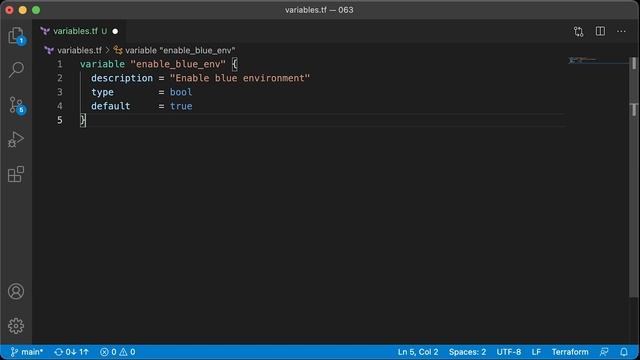The image size is (640, 360).
Task: Open the Extensions view icon
Action: (16, 174)
